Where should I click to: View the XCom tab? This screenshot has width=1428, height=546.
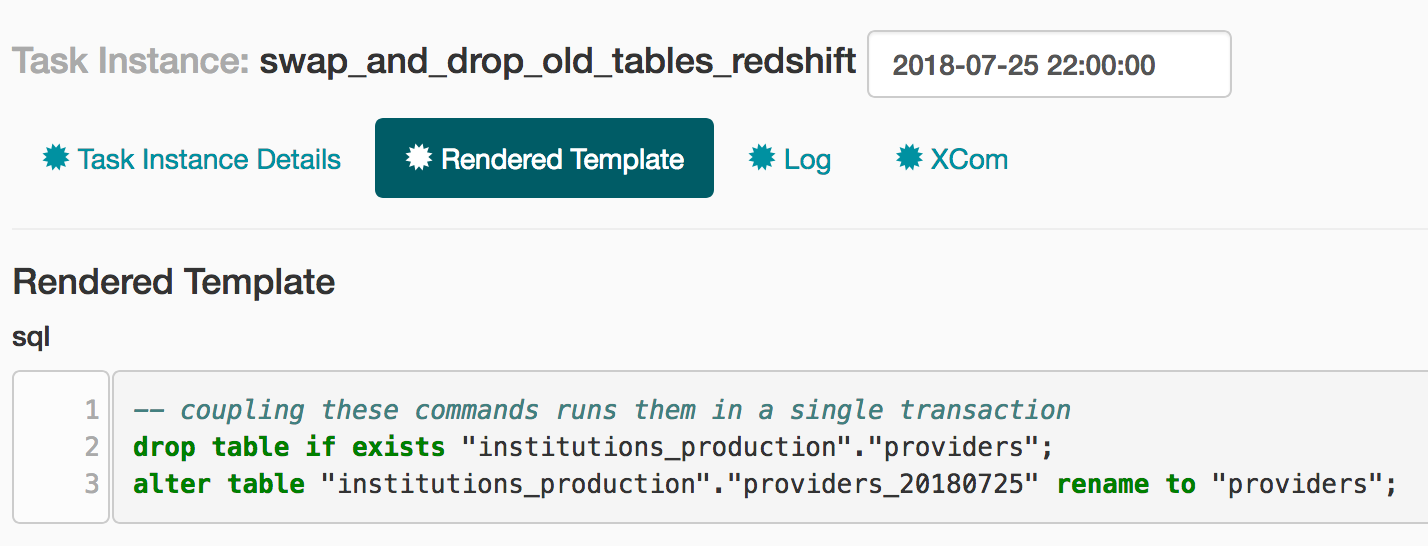tap(969, 159)
